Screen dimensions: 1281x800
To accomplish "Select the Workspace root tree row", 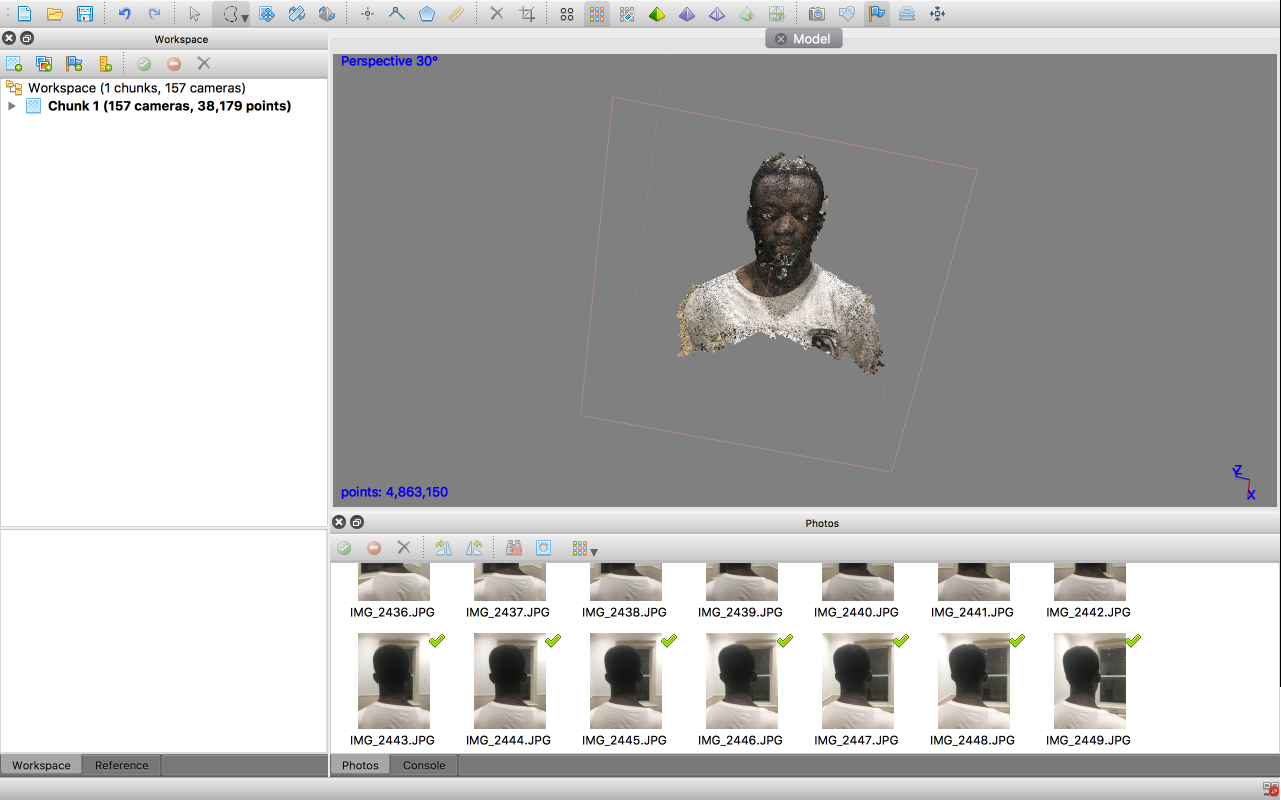I will [136, 88].
